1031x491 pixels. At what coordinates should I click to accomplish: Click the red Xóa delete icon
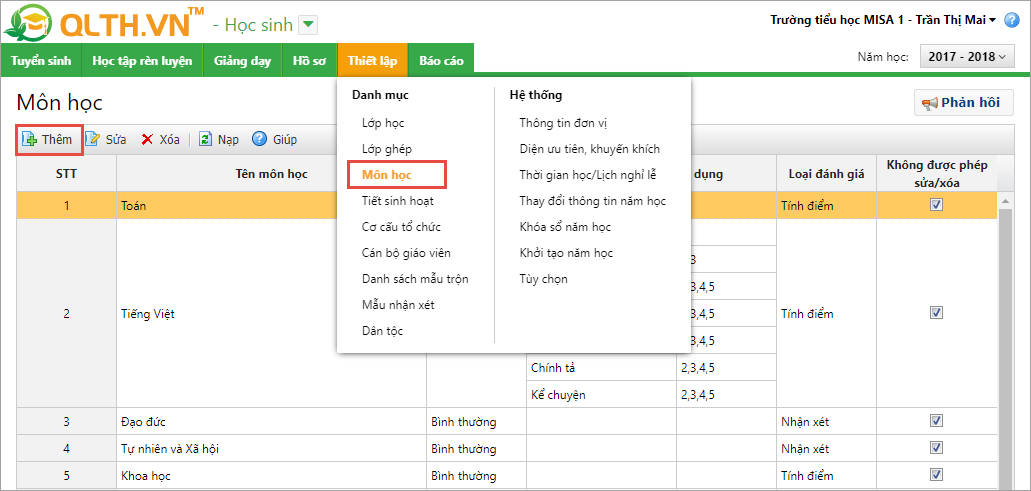click(147, 139)
